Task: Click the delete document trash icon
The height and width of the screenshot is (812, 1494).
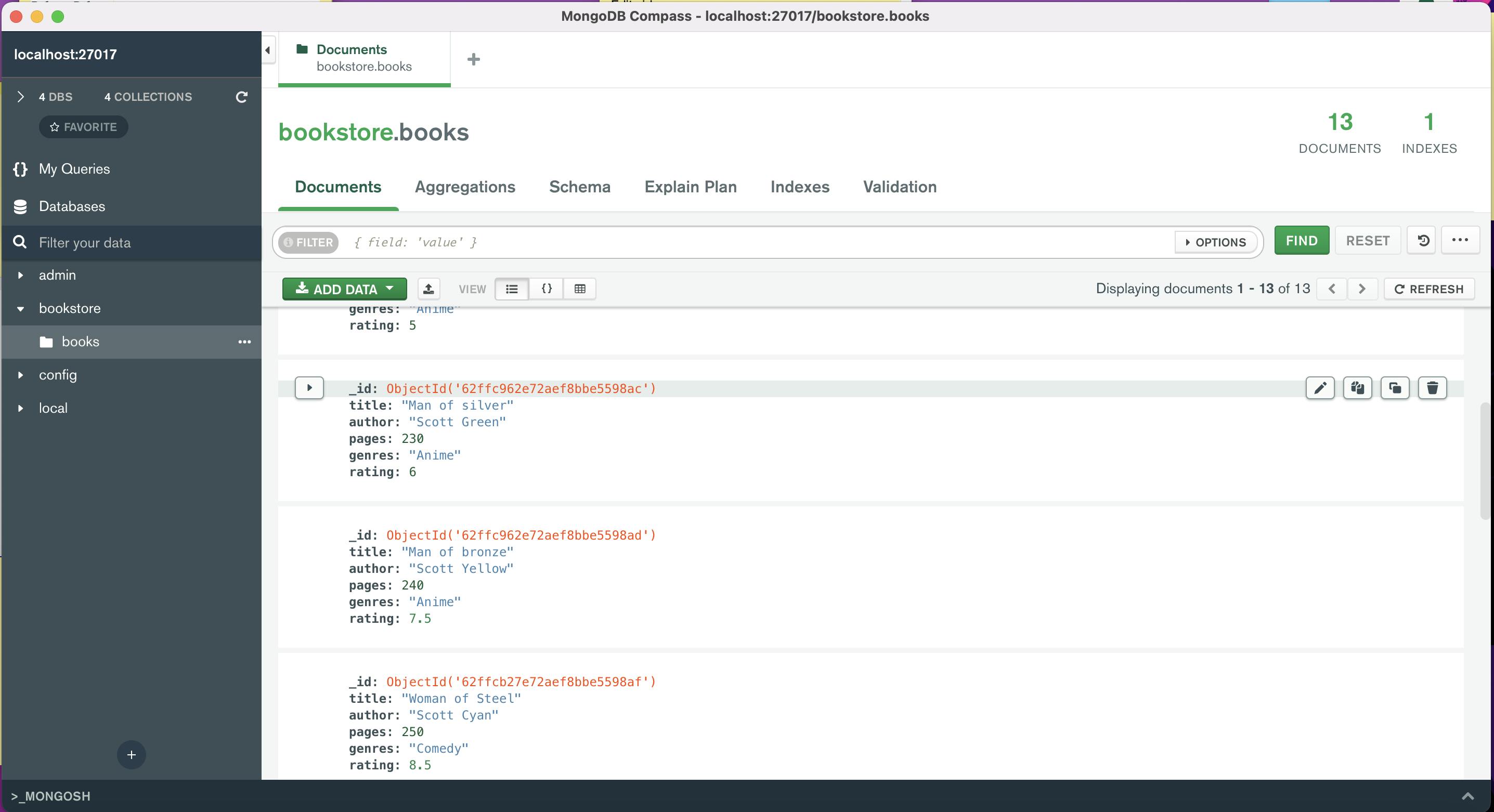Action: coord(1432,387)
